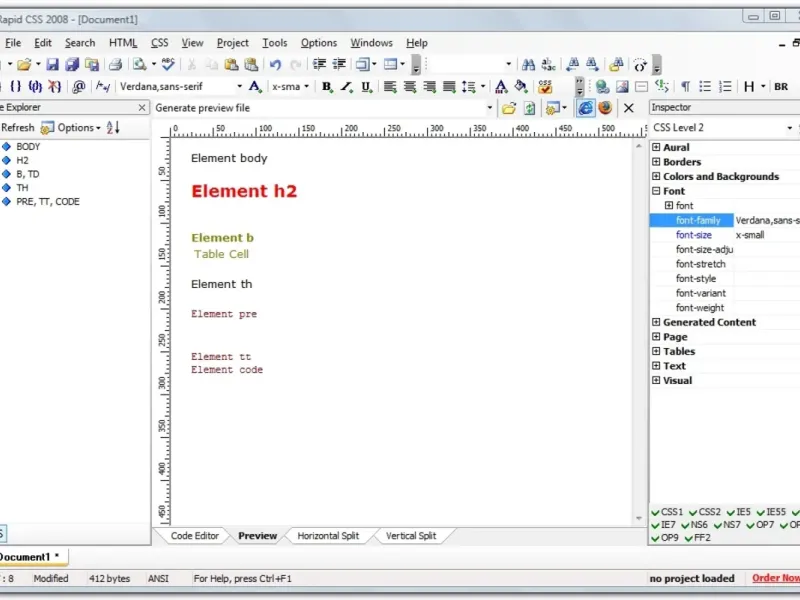
Task: Insert a CSS comment with the /* */ icon
Action: pos(103,86)
